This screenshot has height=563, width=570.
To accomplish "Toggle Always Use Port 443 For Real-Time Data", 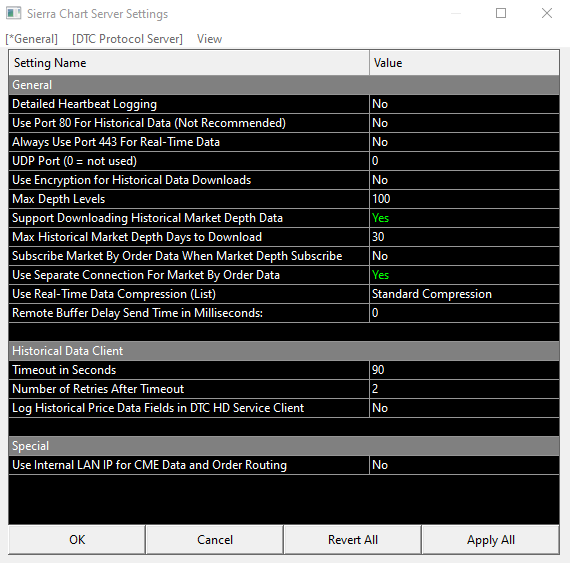I will [464, 142].
